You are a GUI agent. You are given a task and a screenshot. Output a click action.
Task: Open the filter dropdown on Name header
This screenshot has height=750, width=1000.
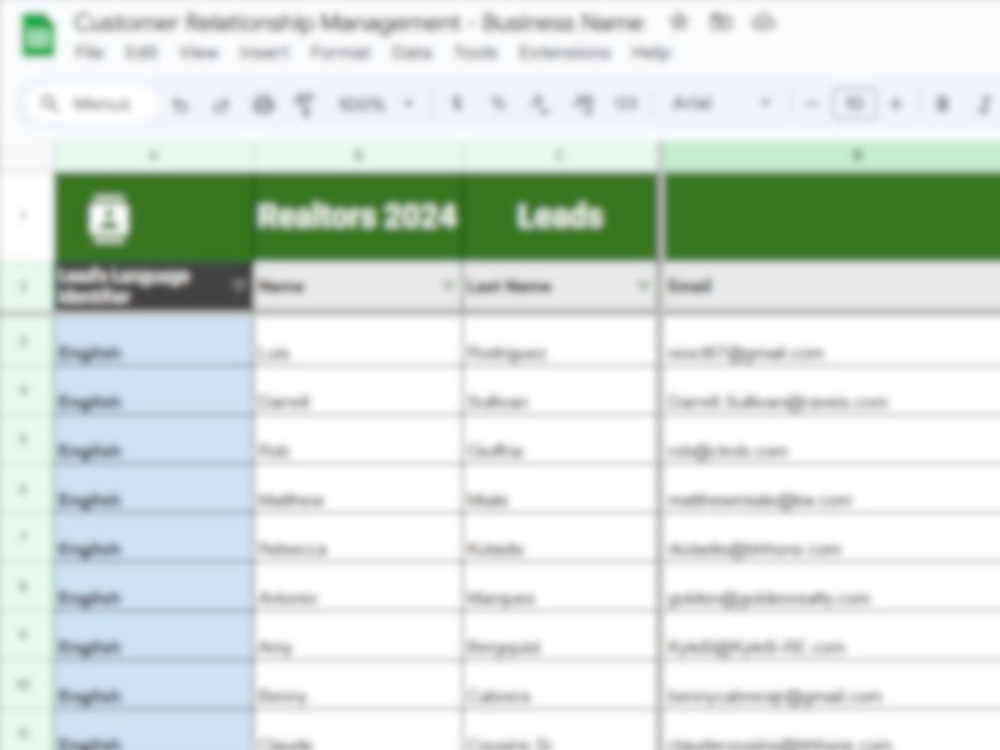(448, 285)
